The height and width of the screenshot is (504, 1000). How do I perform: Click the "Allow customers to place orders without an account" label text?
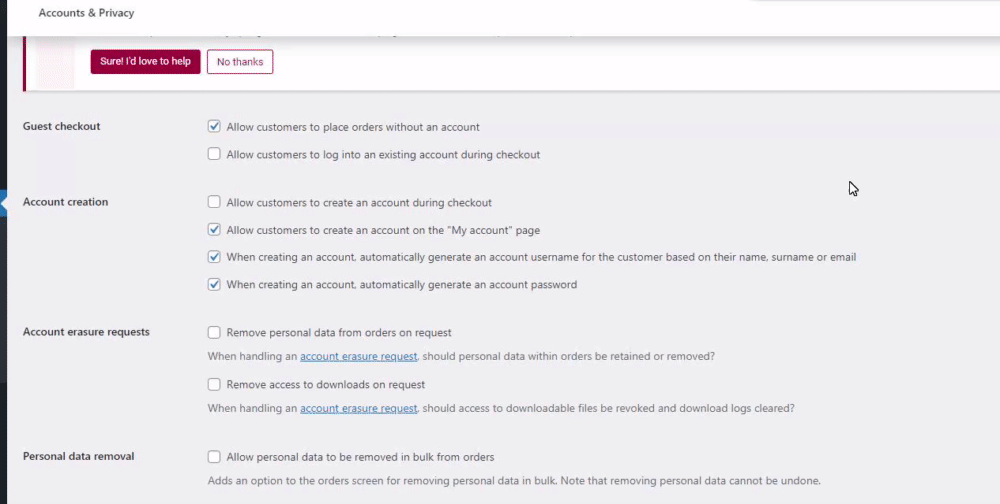353,127
